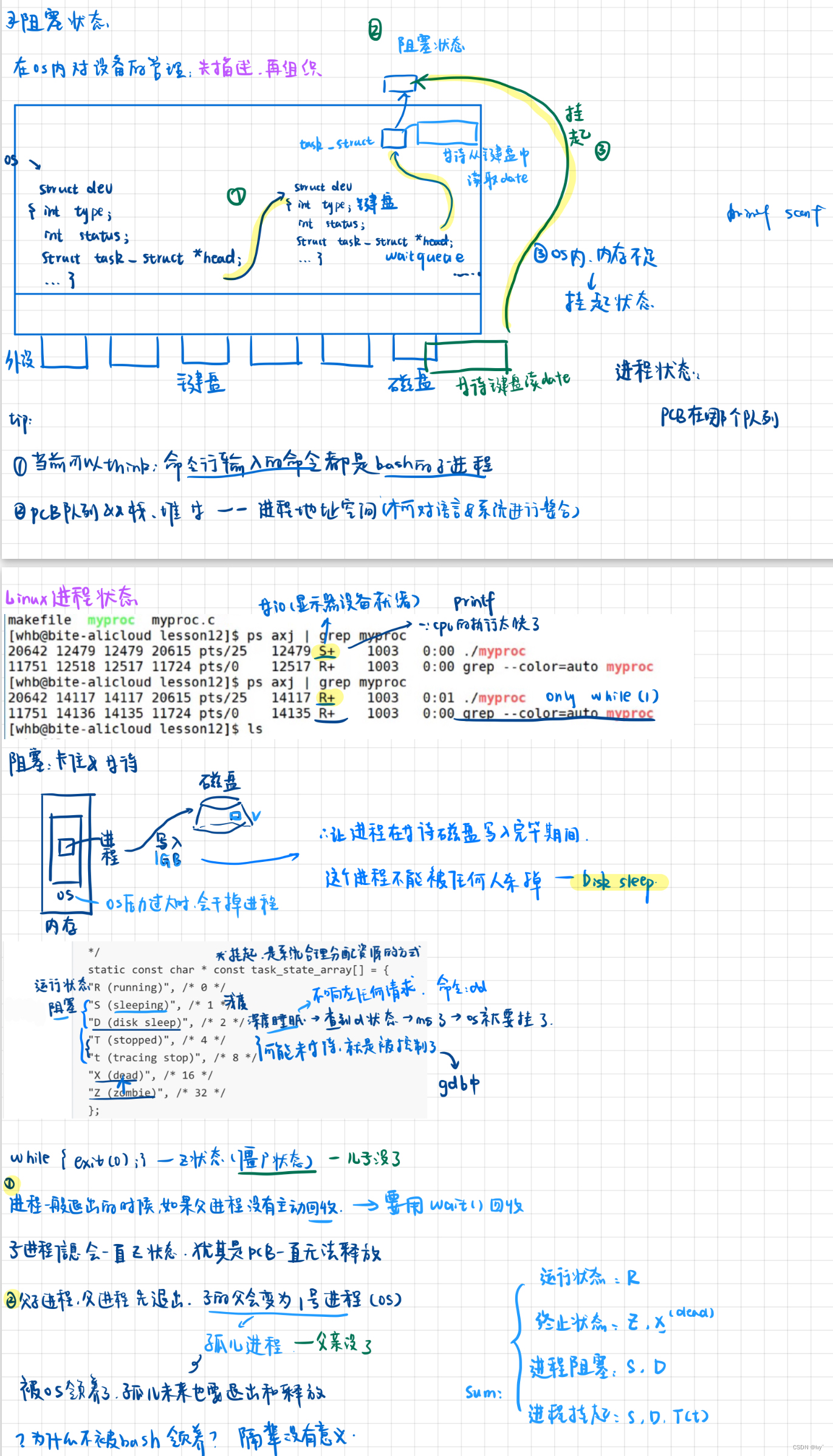Click the "挂起状态" note under the arrow
Screen dimensions: 833x1456
609,301
